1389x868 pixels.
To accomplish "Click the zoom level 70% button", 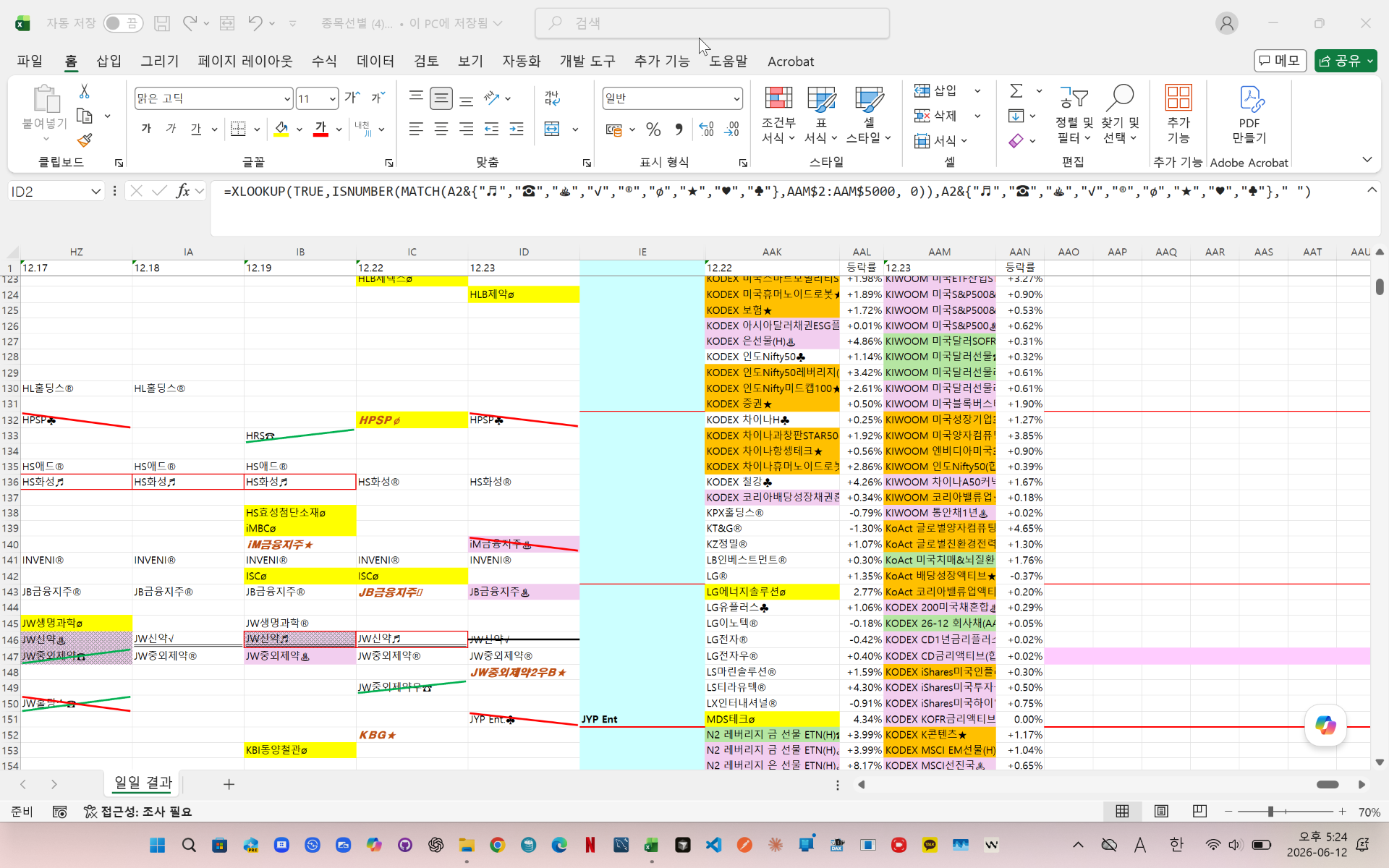I will (1369, 812).
